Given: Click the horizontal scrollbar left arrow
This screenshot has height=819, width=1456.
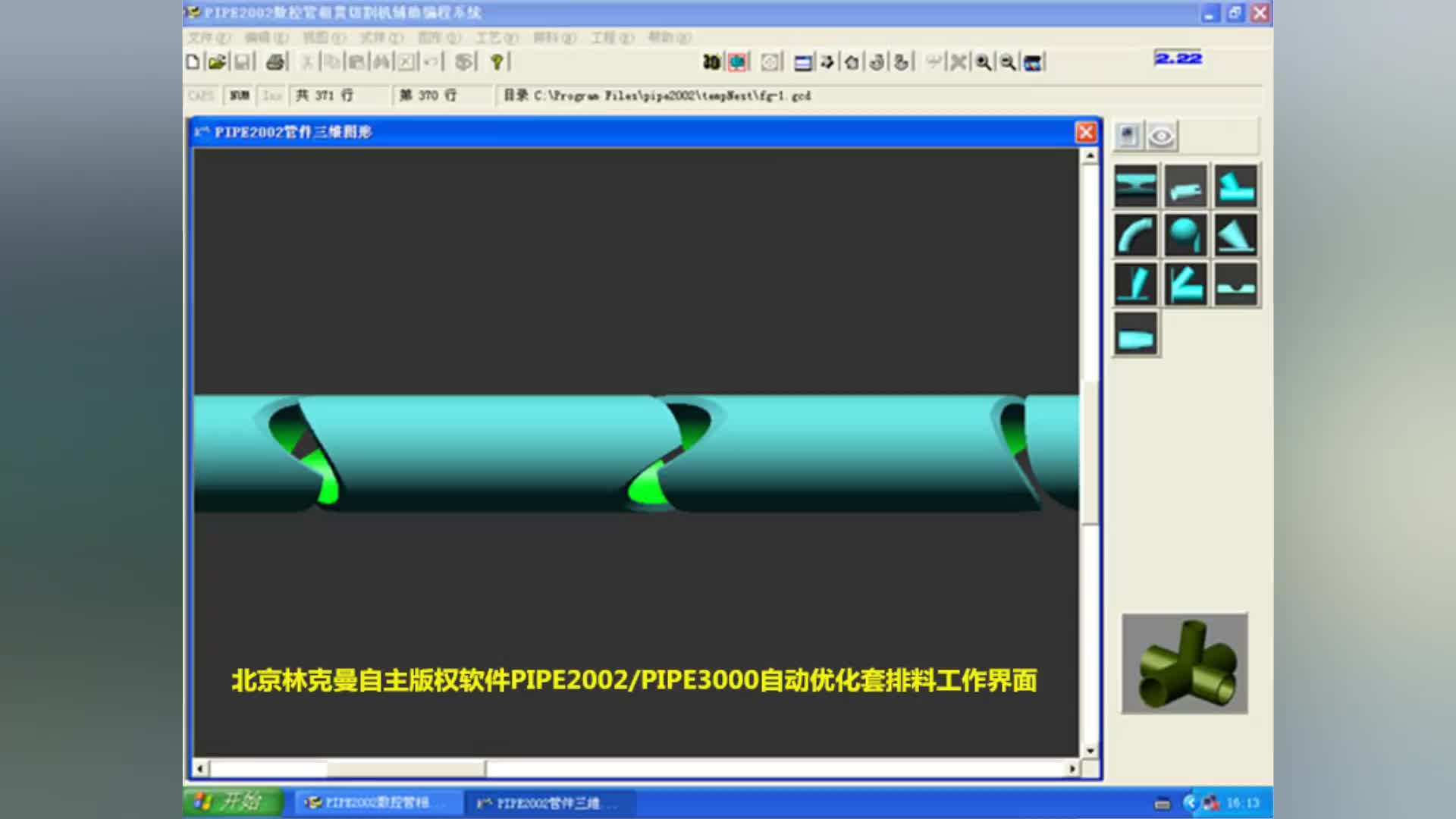Looking at the screenshot, I should pyautogui.click(x=200, y=769).
